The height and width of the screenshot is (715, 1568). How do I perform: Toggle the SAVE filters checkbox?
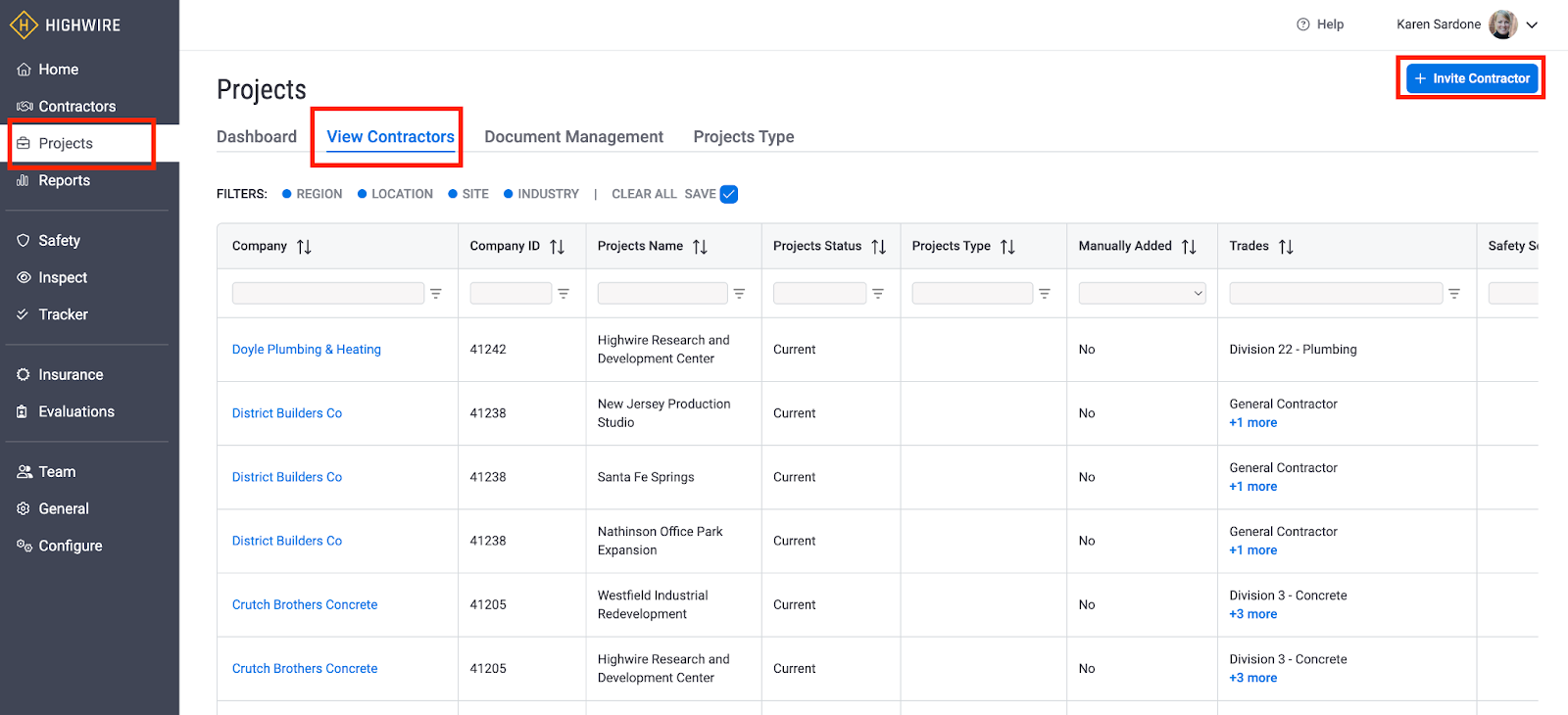click(x=729, y=194)
